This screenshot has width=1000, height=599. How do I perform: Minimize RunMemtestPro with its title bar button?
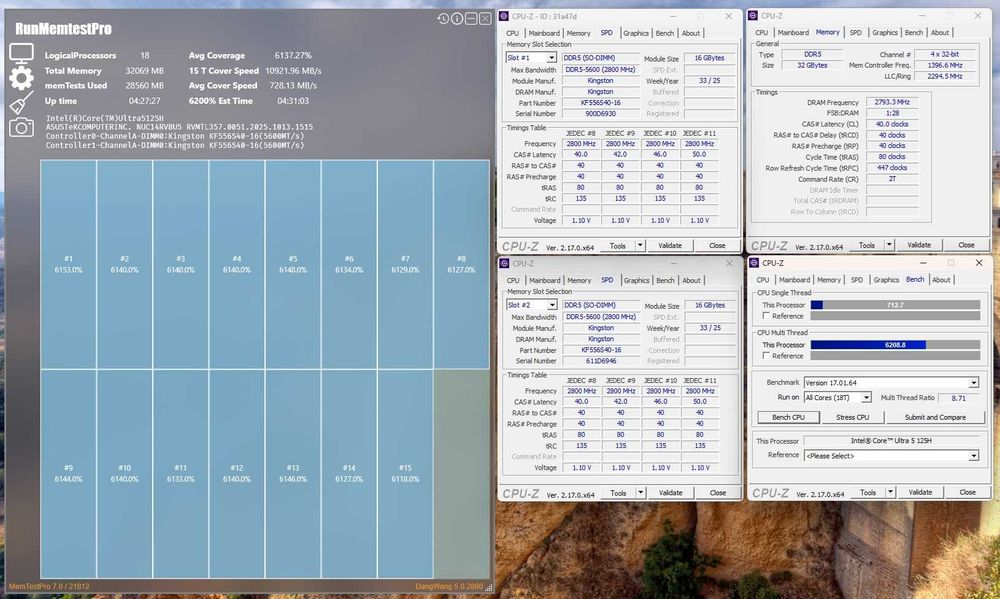click(x=471, y=19)
